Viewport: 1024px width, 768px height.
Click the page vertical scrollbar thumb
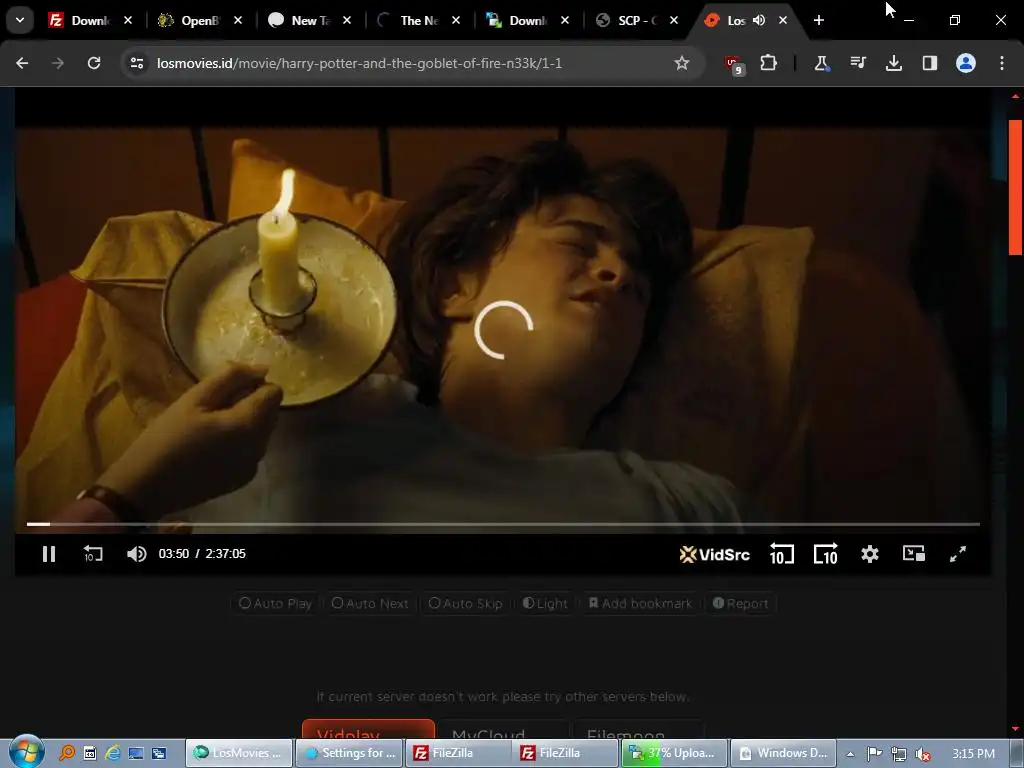(x=1016, y=188)
